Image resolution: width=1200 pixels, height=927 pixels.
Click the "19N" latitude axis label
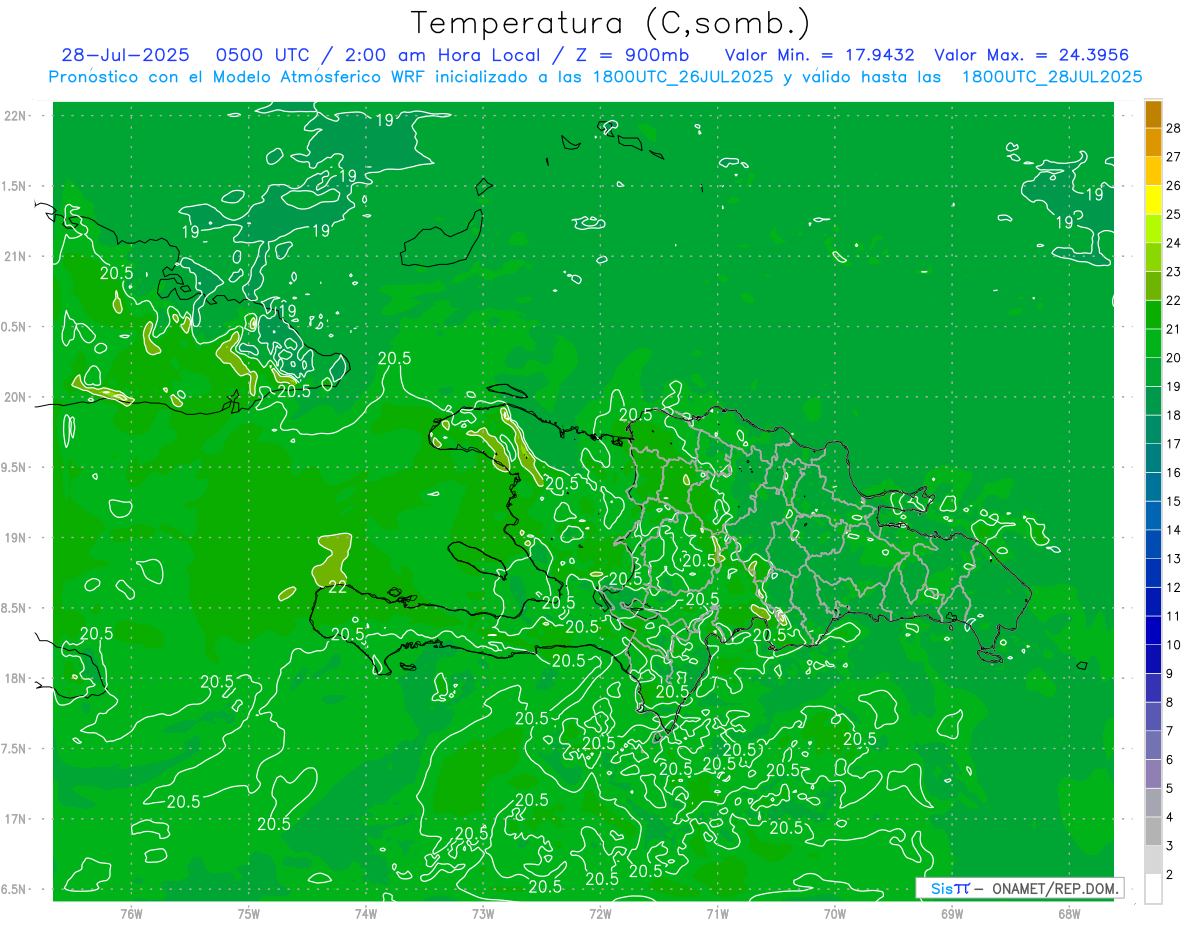click(16, 538)
